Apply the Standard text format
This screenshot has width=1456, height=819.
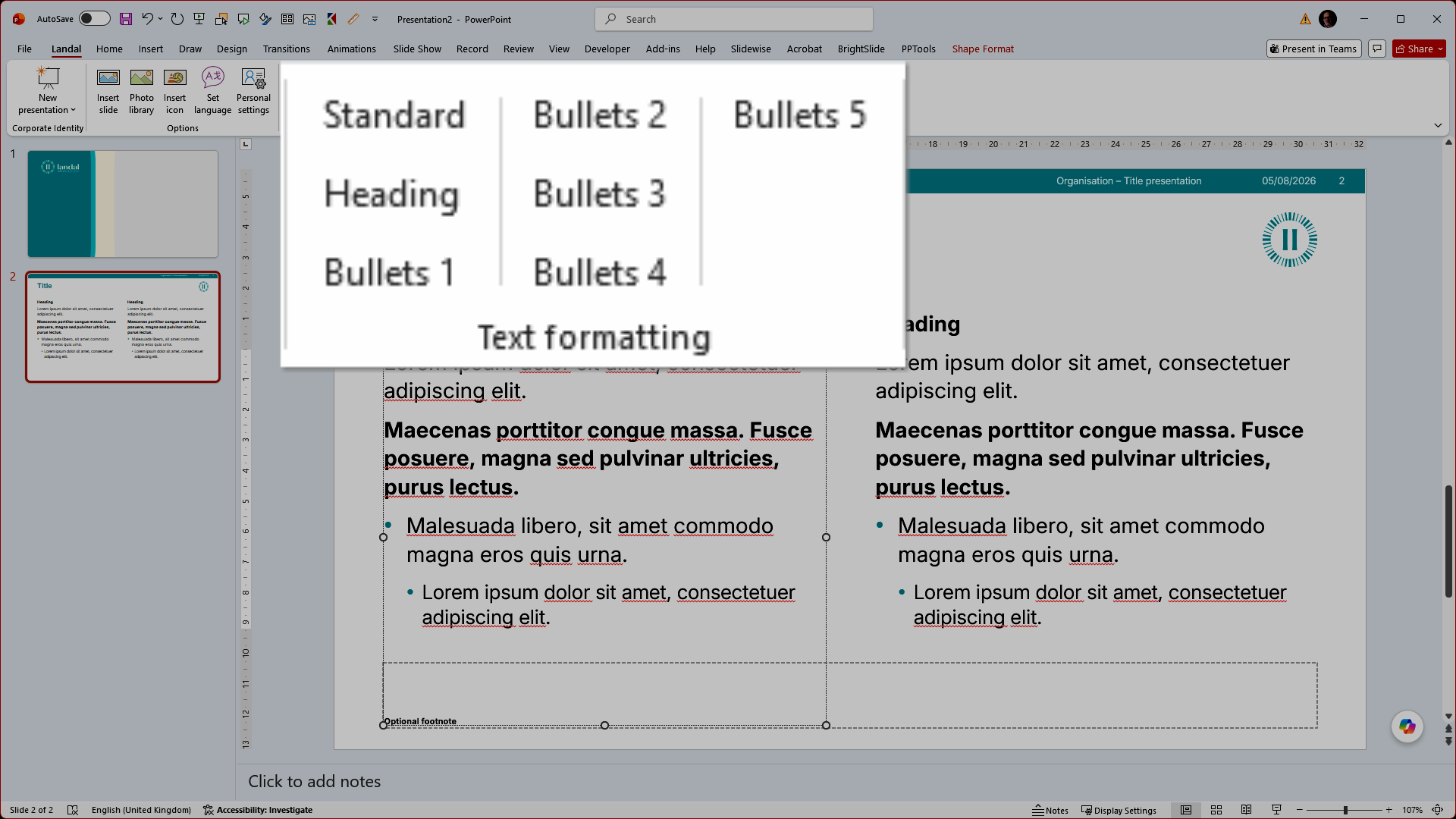pyautogui.click(x=394, y=115)
